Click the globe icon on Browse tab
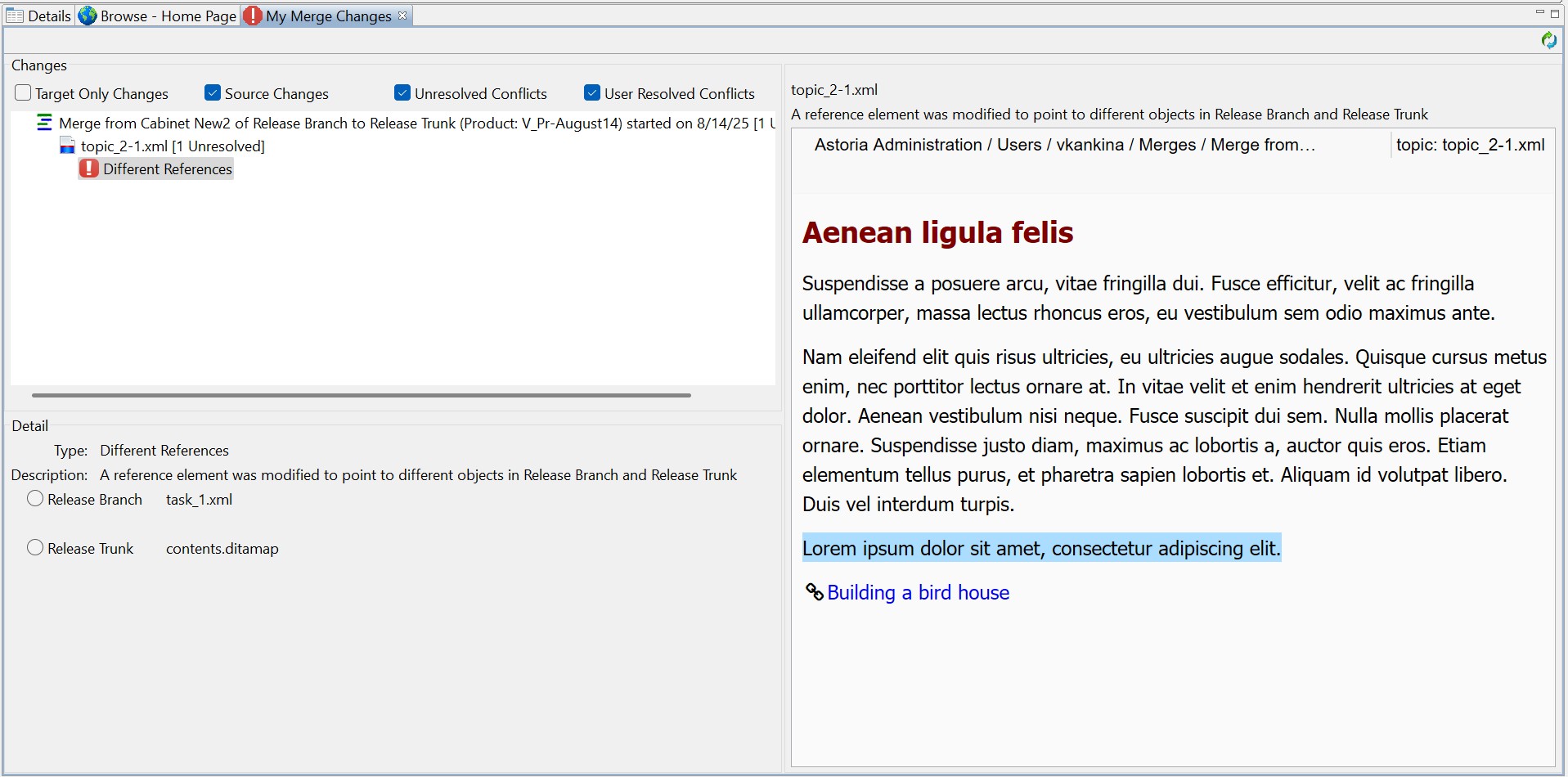The width and height of the screenshot is (1568, 777). [88, 16]
